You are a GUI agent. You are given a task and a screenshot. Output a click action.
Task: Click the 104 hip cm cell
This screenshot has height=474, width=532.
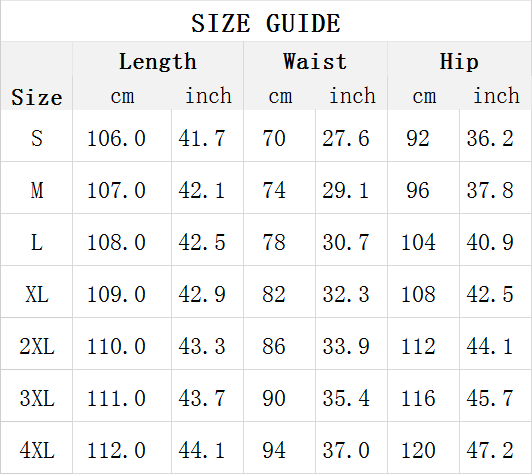(x=418, y=242)
